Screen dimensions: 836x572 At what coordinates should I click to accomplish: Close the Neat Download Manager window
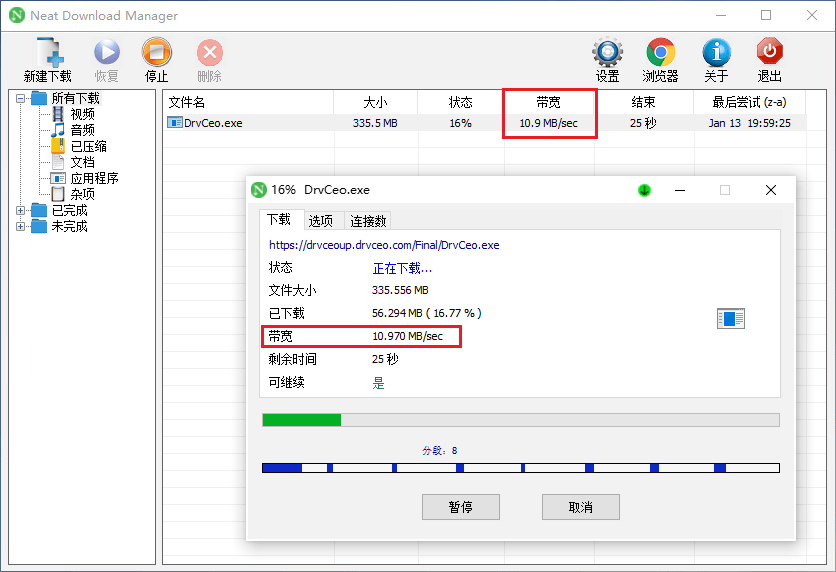pyautogui.click(x=811, y=15)
